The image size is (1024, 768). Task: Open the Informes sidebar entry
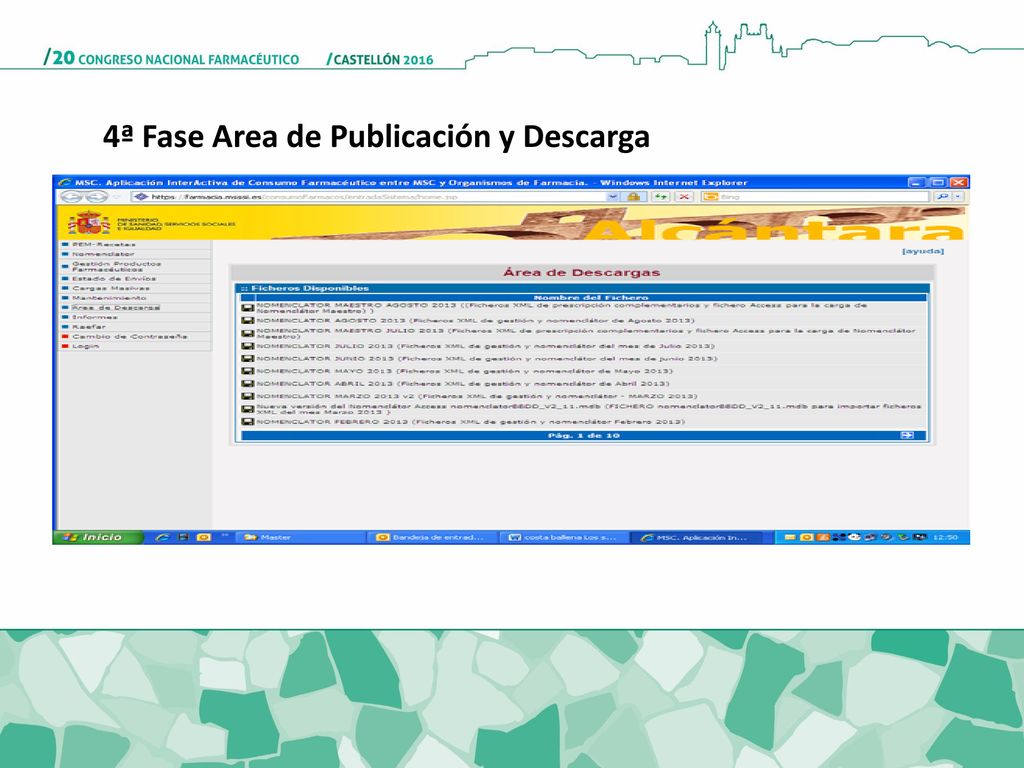click(95, 317)
